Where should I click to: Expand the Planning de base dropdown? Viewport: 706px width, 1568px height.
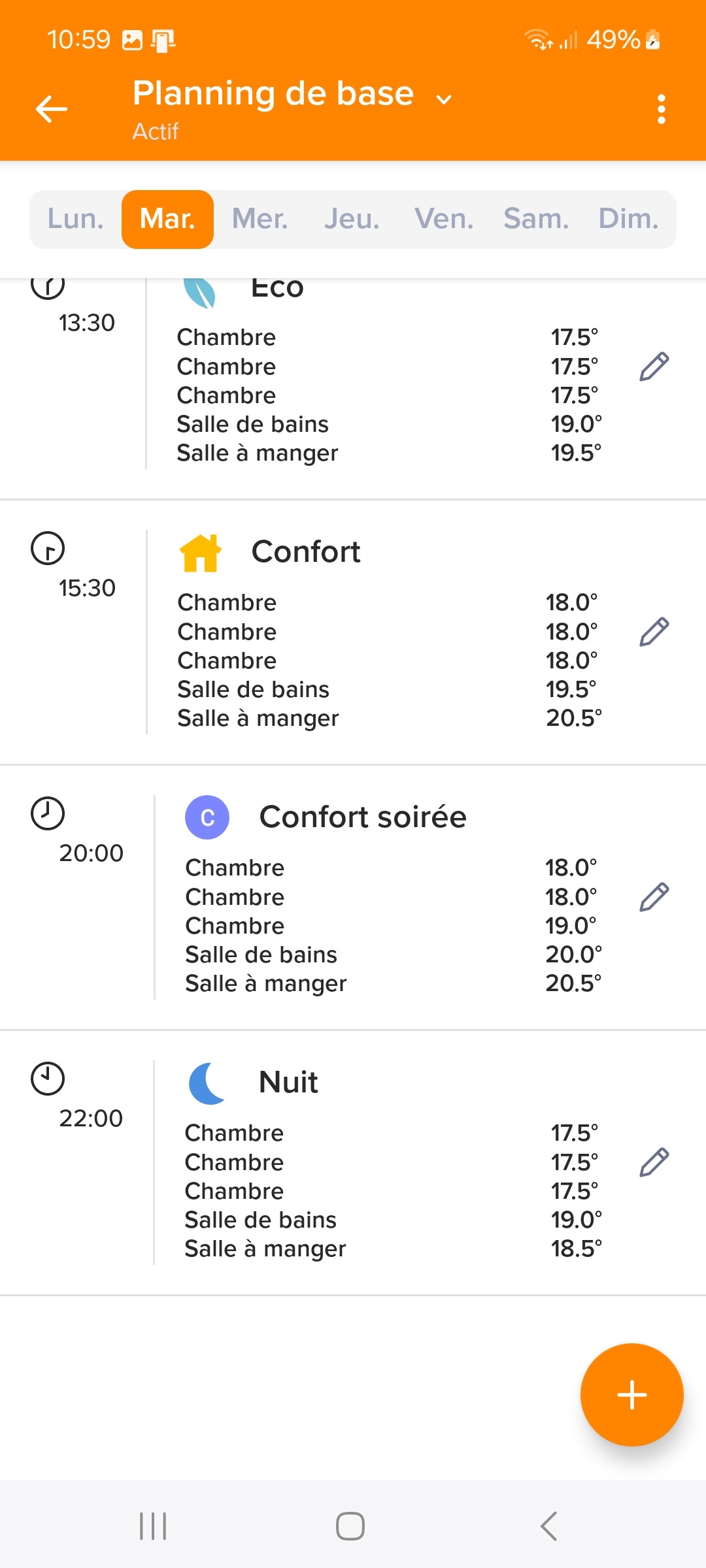click(444, 99)
